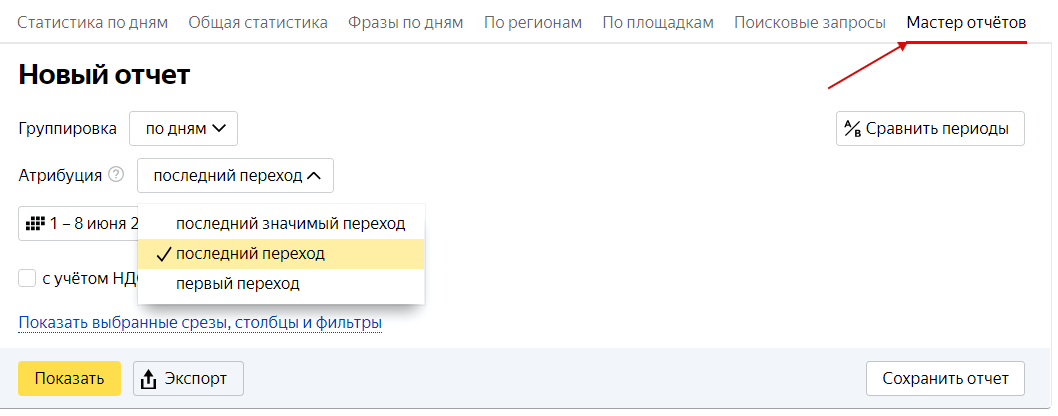Go to the По регионам tab

point(532,22)
